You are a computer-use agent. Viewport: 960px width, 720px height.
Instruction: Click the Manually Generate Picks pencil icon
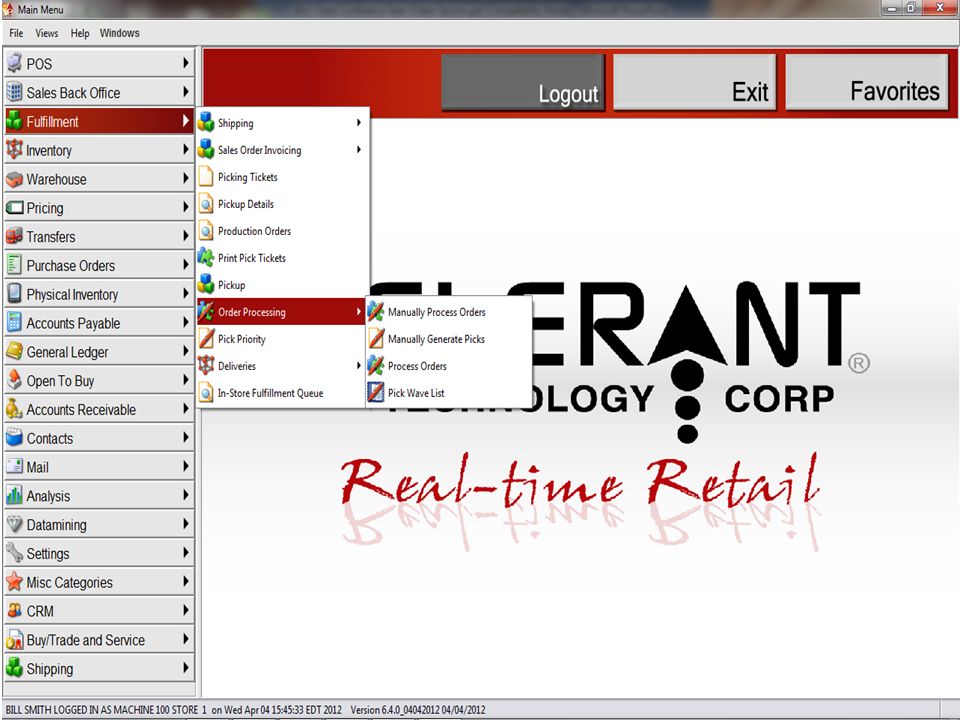pyautogui.click(x=376, y=339)
